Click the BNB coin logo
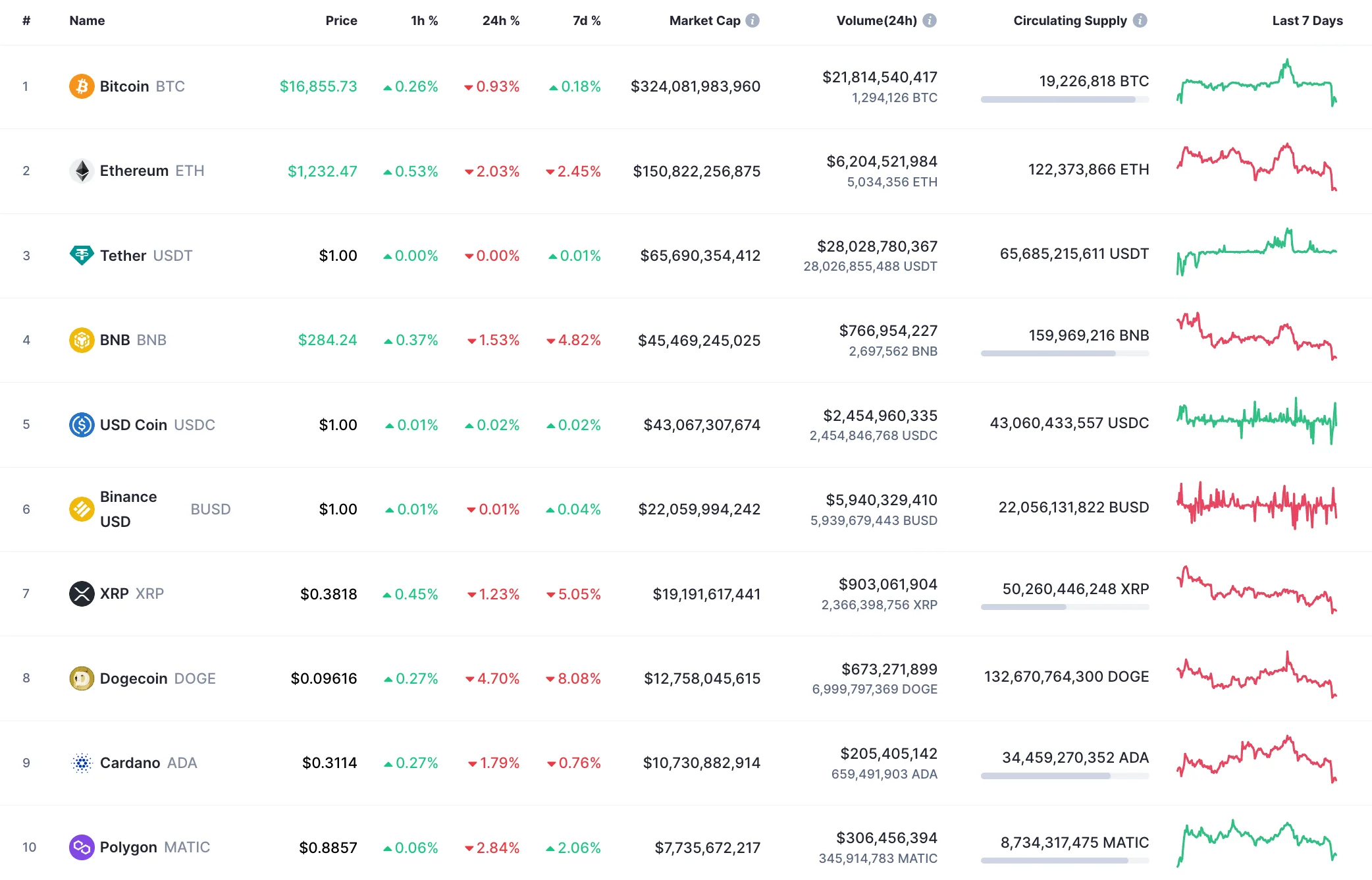 coord(82,340)
